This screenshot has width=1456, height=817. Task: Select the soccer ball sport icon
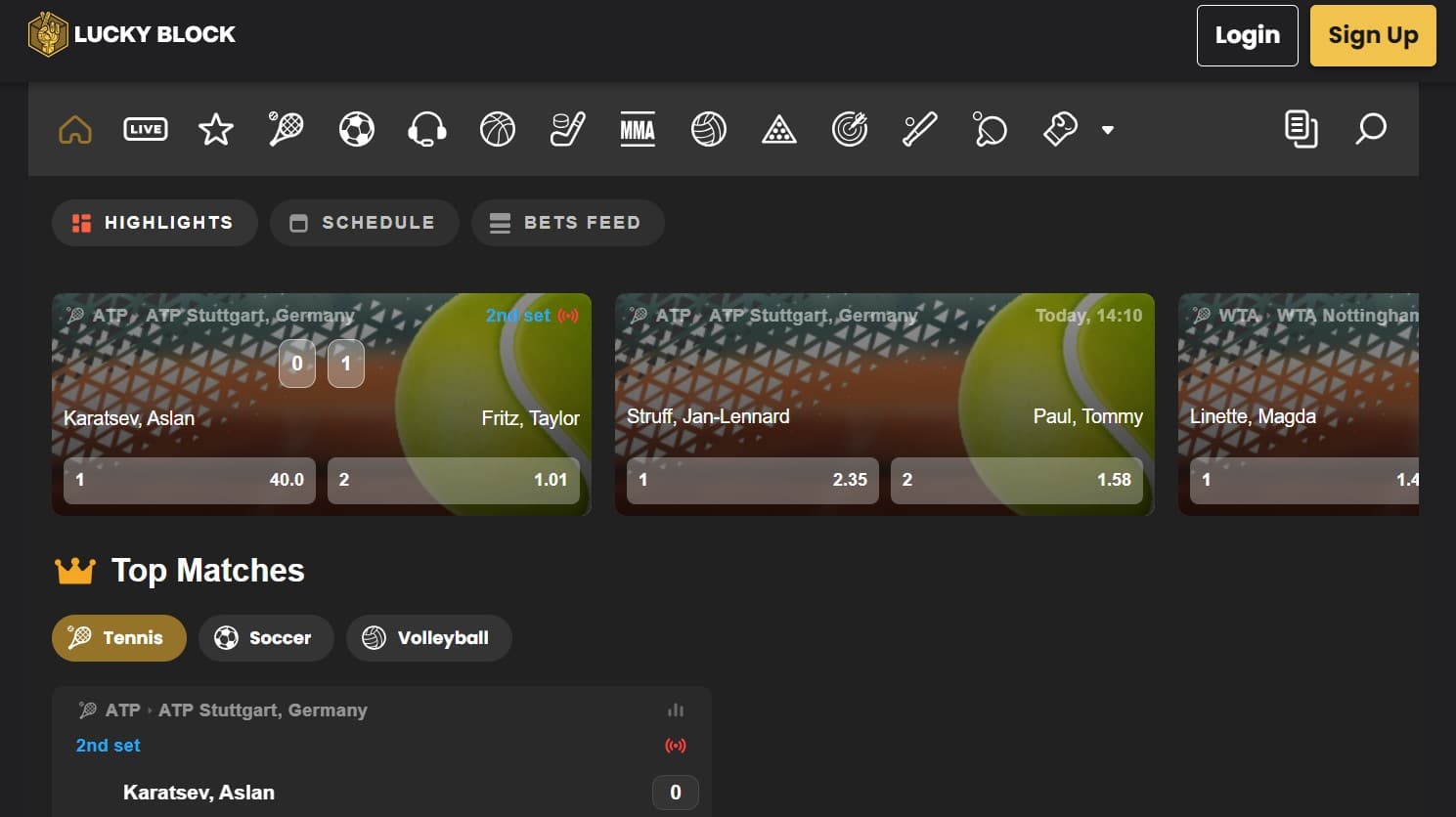click(357, 129)
